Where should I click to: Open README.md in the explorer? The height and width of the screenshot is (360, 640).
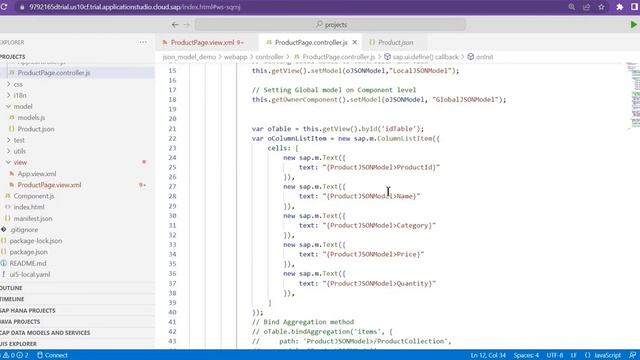[x=28, y=263]
